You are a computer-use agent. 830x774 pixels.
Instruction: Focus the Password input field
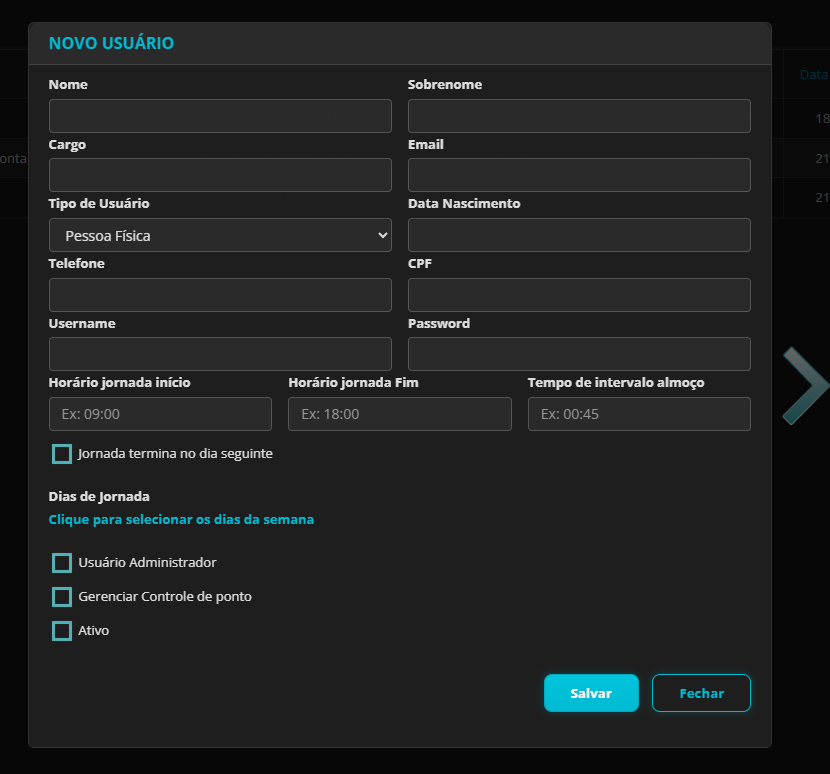(579, 354)
